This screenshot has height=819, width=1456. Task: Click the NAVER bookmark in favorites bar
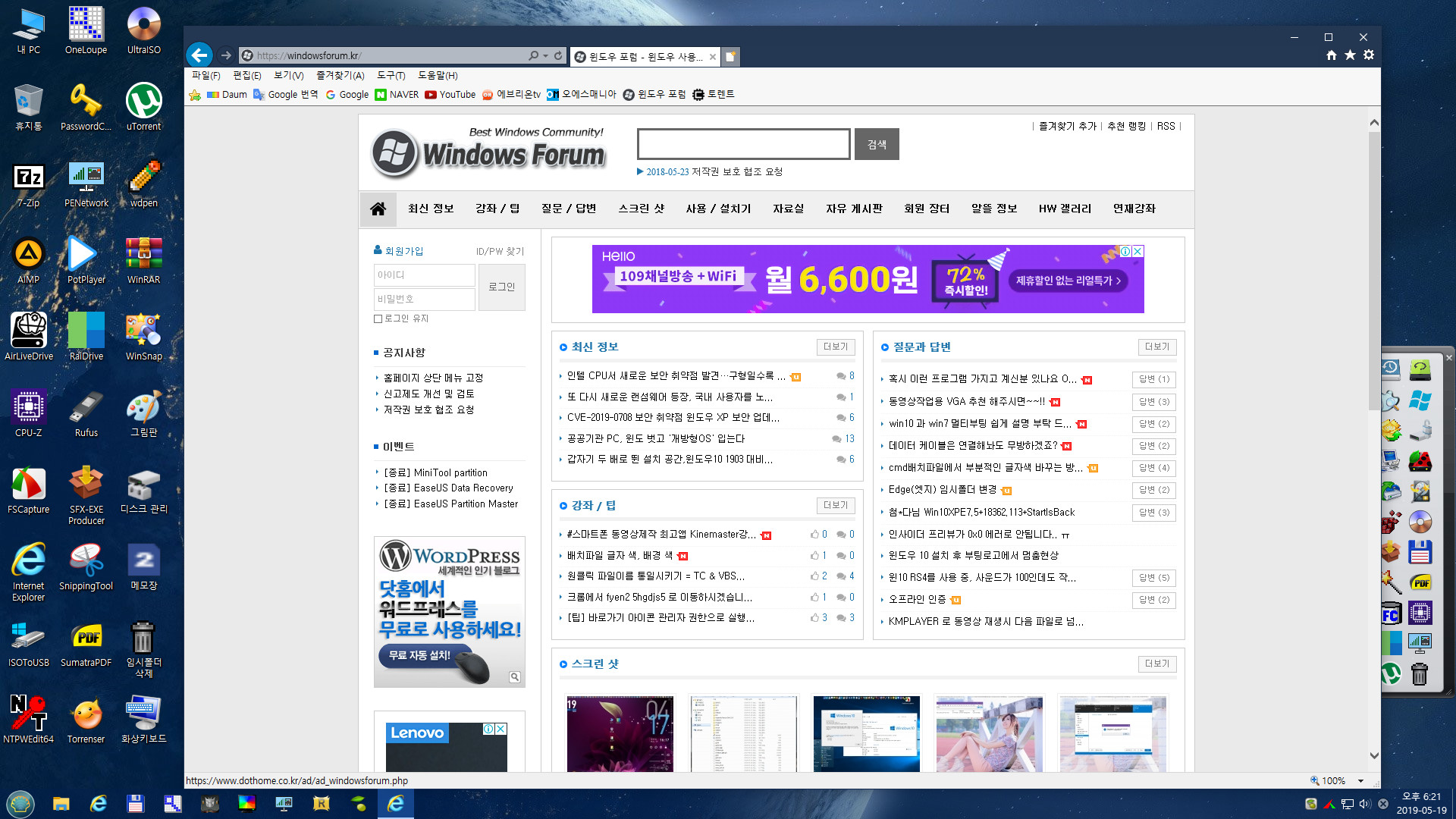point(397,95)
